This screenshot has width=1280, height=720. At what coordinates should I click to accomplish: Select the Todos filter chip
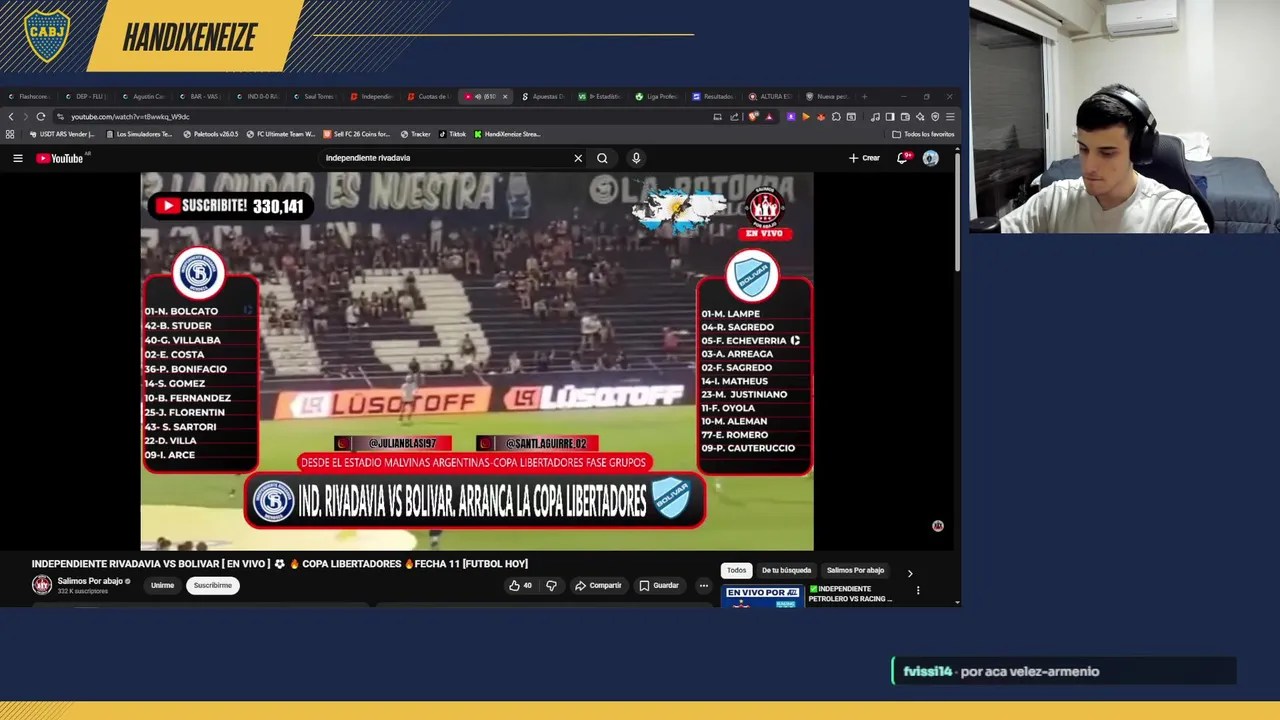736,570
